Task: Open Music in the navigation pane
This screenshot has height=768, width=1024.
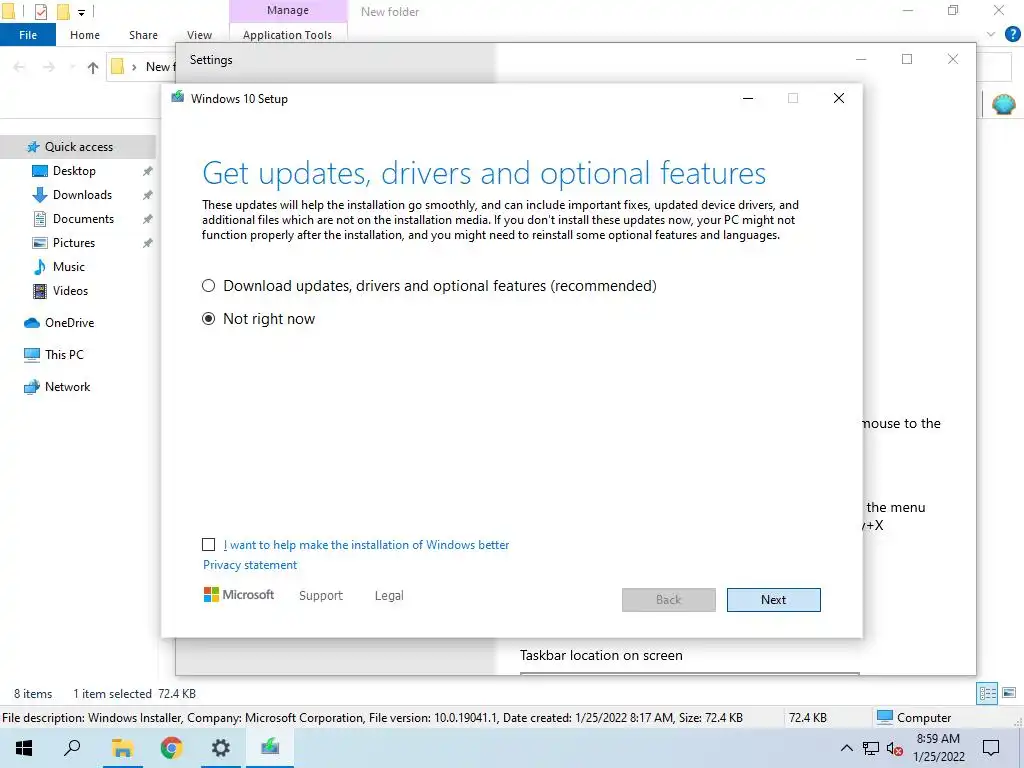Action: tap(69, 267)
